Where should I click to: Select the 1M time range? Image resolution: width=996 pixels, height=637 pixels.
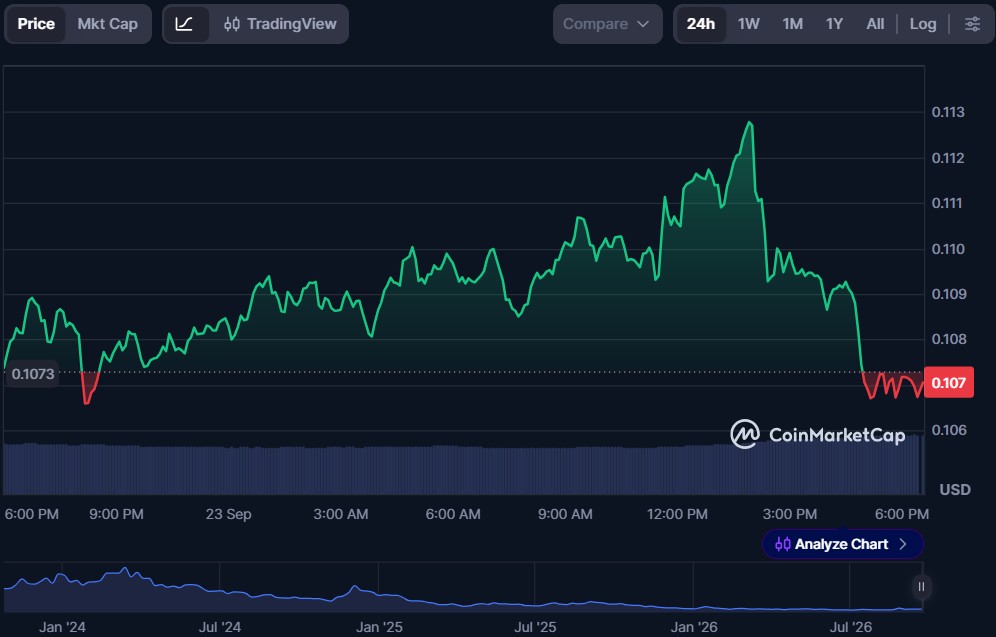click(x=792, y=24)
